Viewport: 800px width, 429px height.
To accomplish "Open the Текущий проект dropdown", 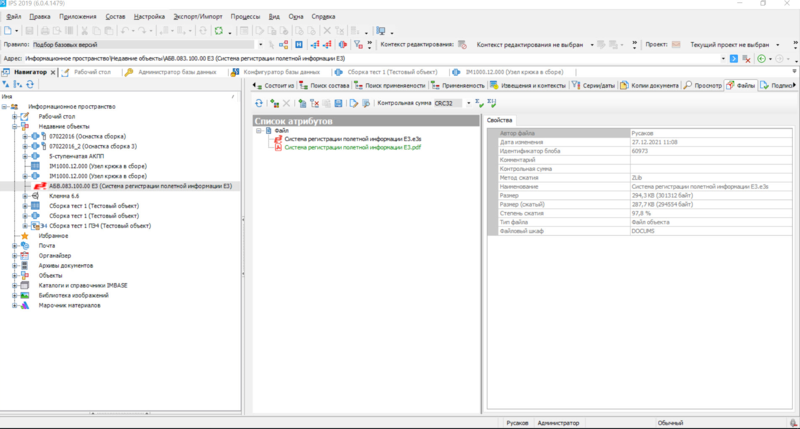I will pos(776,45).
